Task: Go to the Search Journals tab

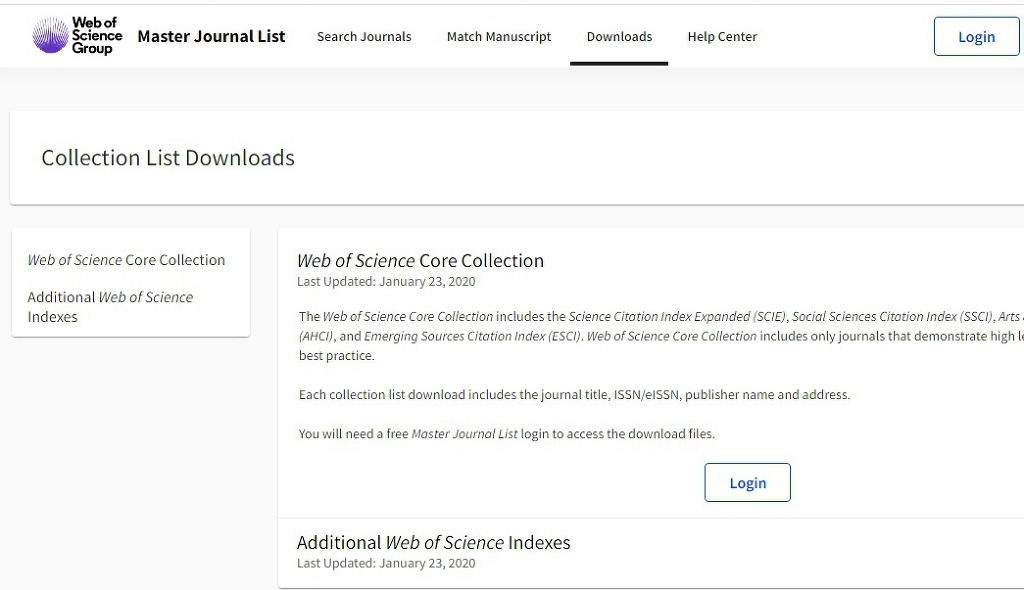Action: point(364,37)
